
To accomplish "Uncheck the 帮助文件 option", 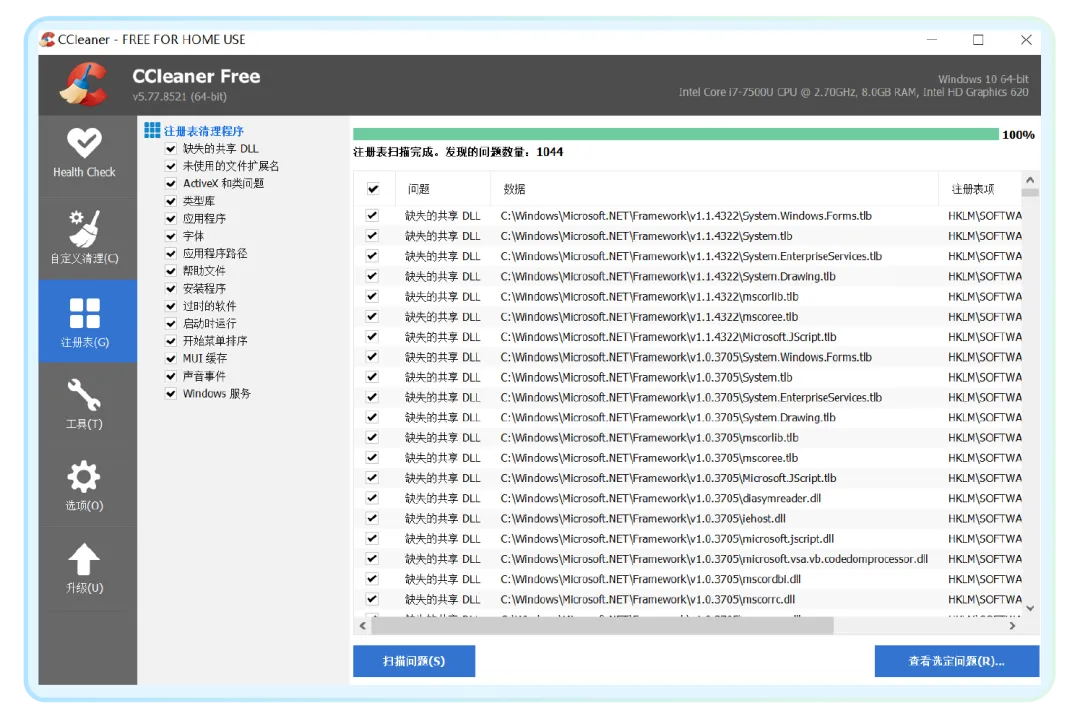I will tap(171, 271).
